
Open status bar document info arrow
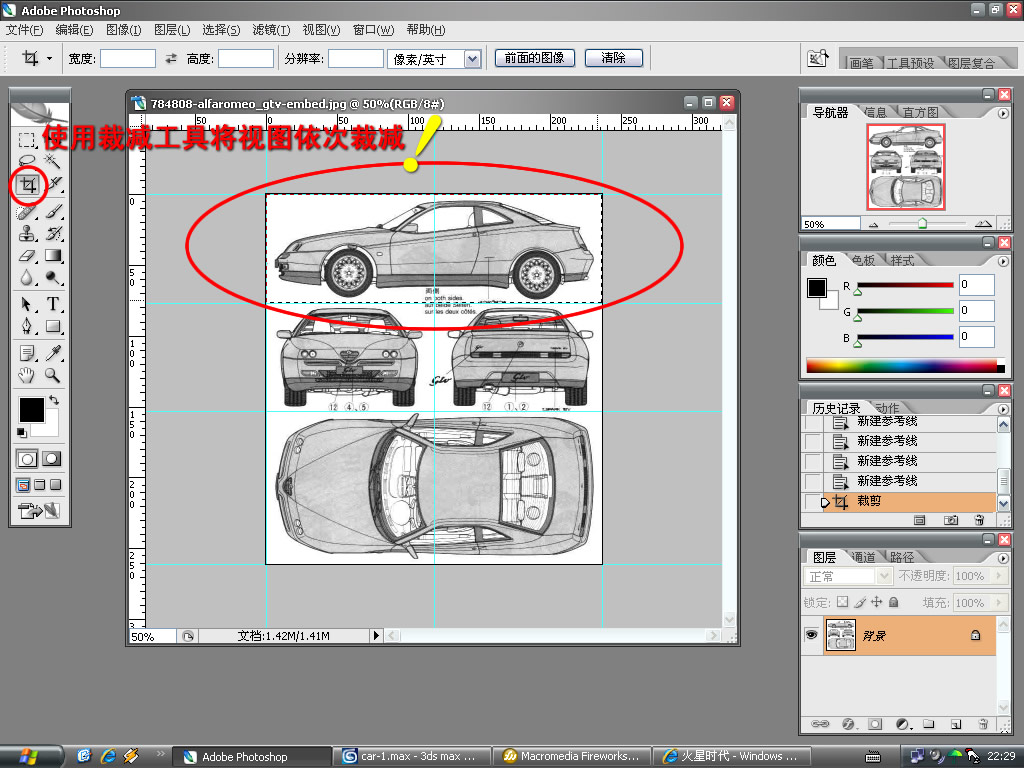pyautogui.click(x=376, y=635)
